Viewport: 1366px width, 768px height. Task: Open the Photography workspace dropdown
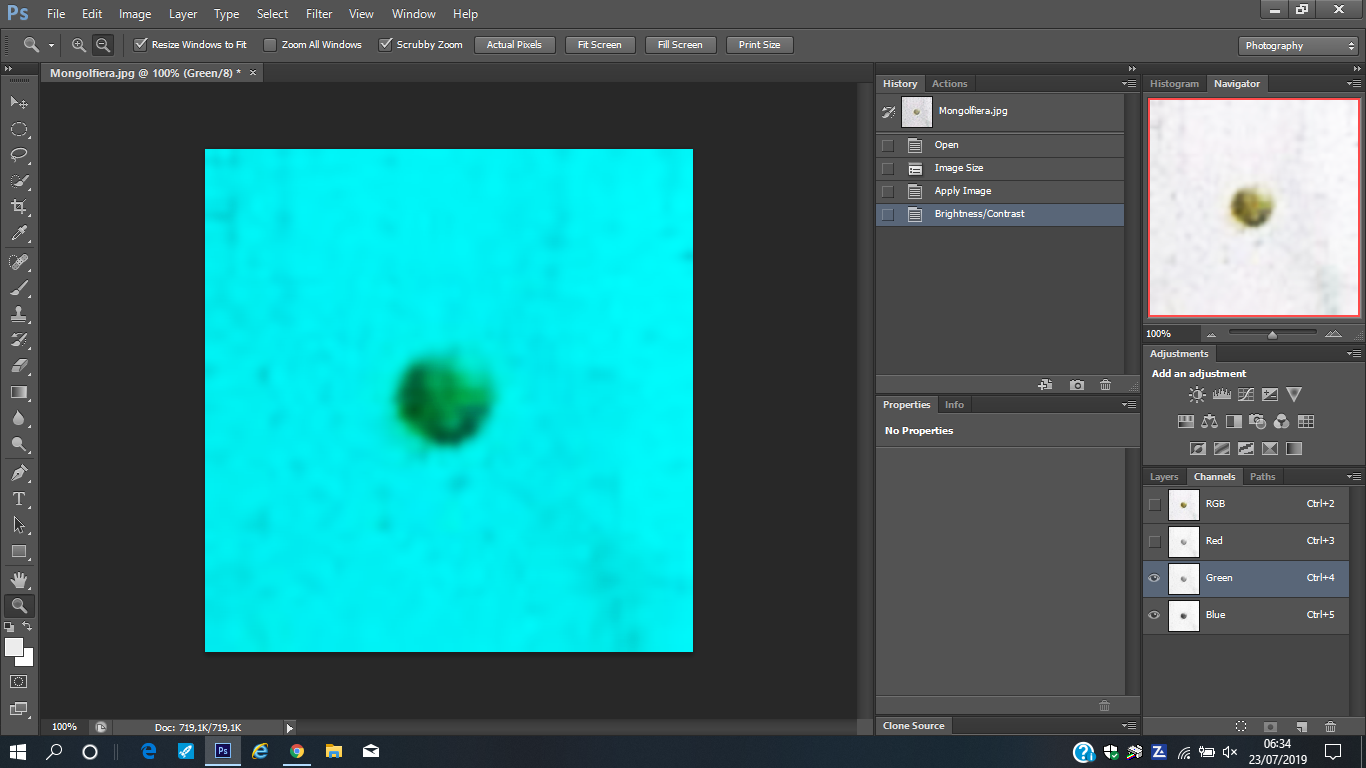(1298, 46)
